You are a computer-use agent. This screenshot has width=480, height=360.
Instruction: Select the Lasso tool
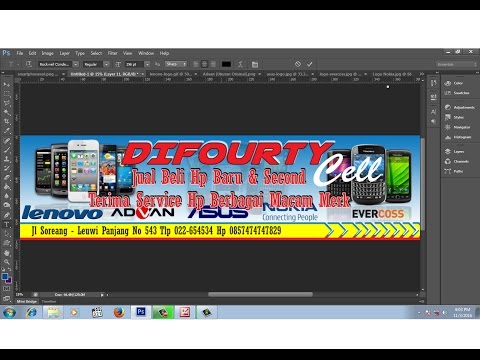tap(7, 103)
